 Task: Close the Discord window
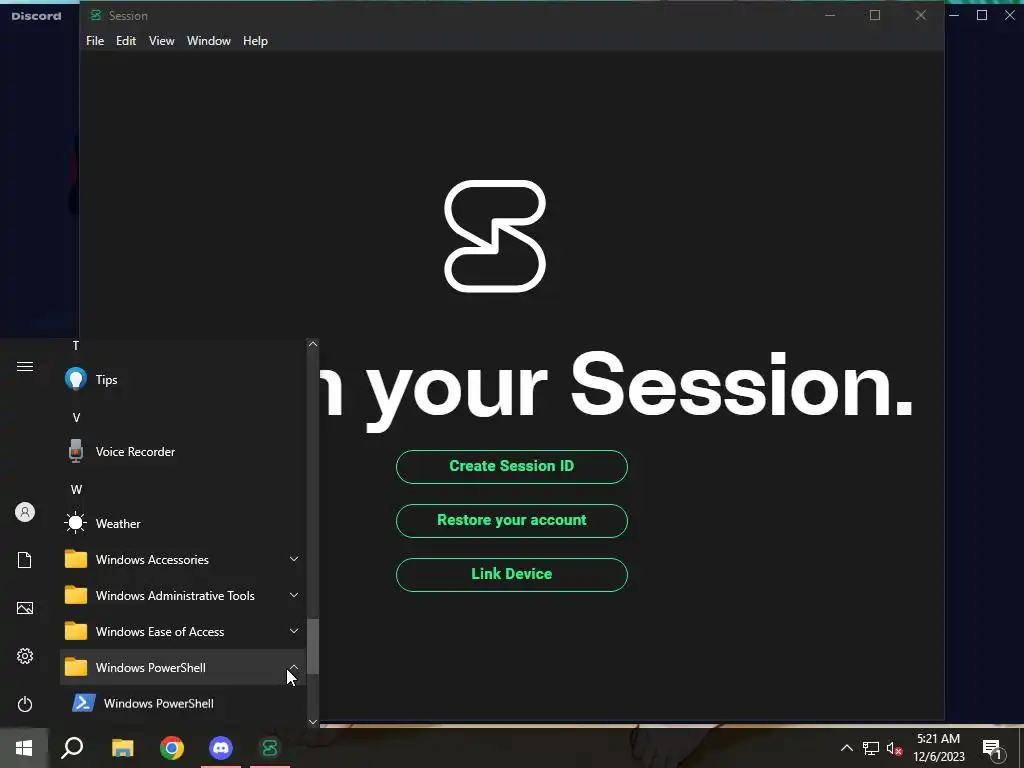click(1010, 15)
